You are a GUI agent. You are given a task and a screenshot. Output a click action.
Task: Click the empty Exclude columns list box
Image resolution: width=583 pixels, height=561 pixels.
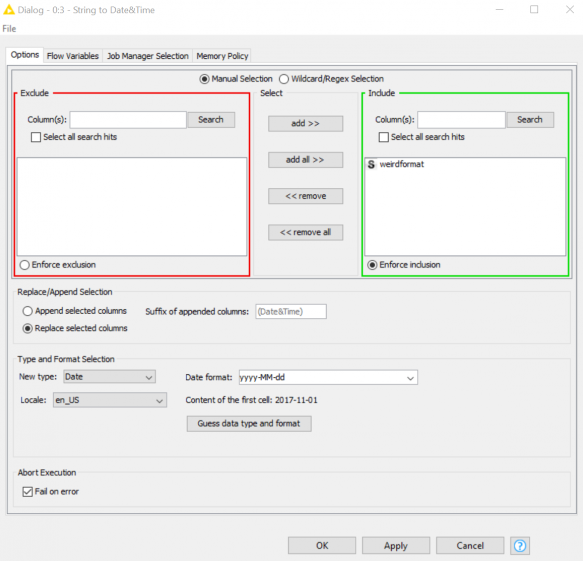point(132,207)
